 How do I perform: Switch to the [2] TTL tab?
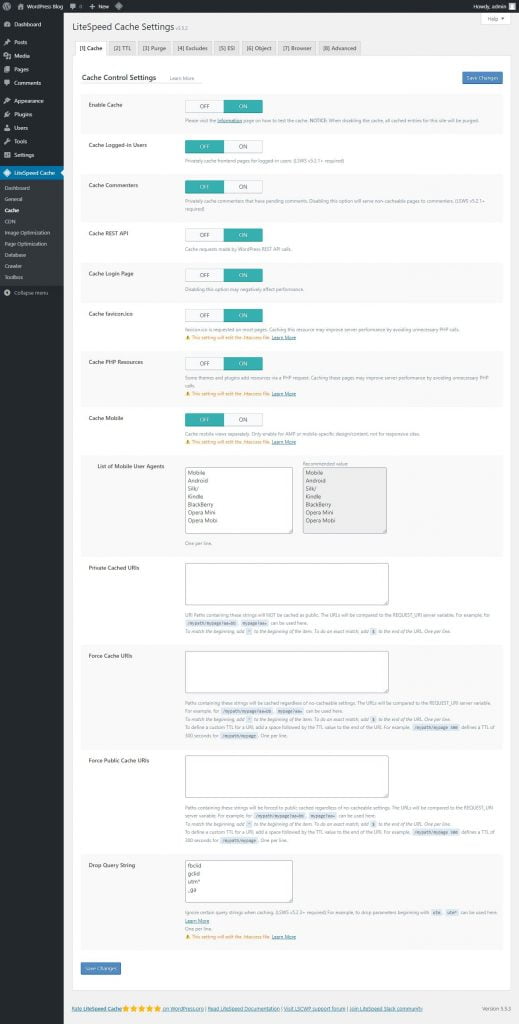pos(122,48)
